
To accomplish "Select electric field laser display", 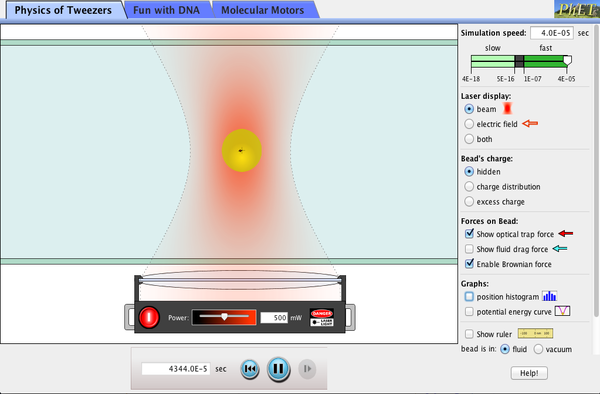I will coord(469,124).
